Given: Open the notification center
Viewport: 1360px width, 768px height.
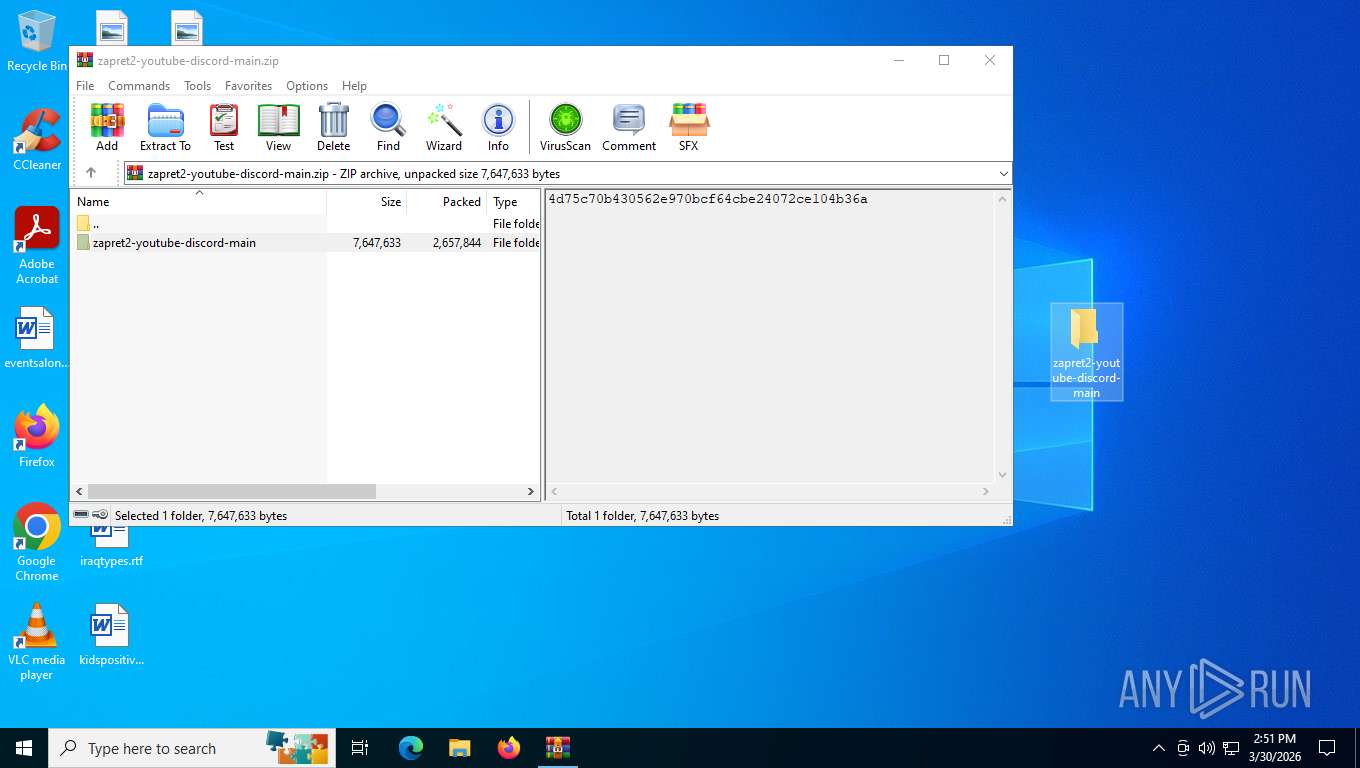Looking at the screenshot, I should click(x=1327, y=748).
